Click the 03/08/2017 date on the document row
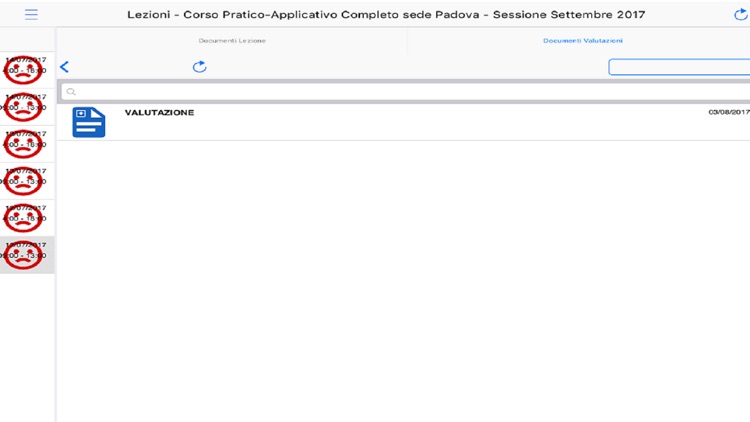750x422 pixels. click(727, 112)
